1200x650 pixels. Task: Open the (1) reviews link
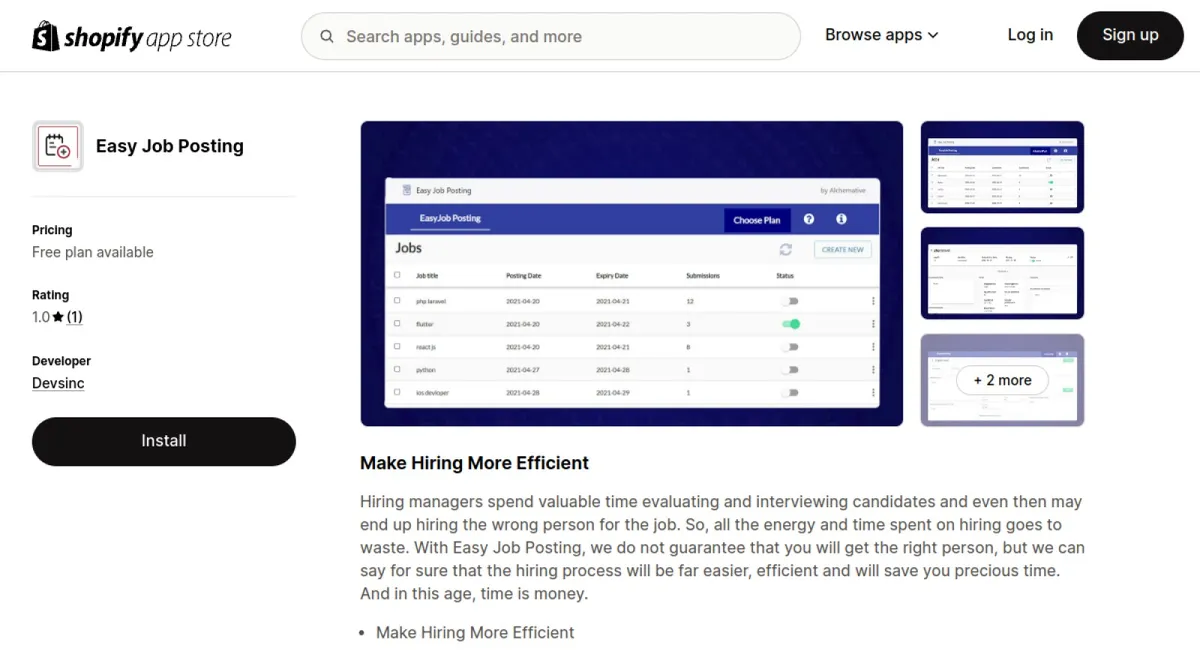coord(75,317)
